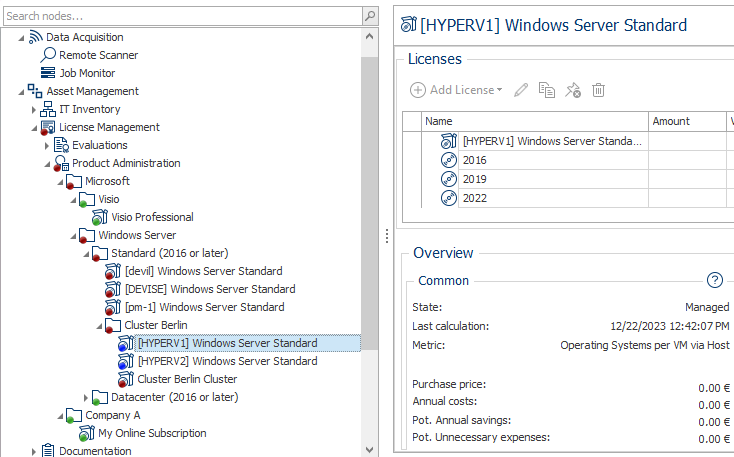The image size is (734, 457).
Task: Expand the IT Inventory node
Action: [x=34, y=109]
